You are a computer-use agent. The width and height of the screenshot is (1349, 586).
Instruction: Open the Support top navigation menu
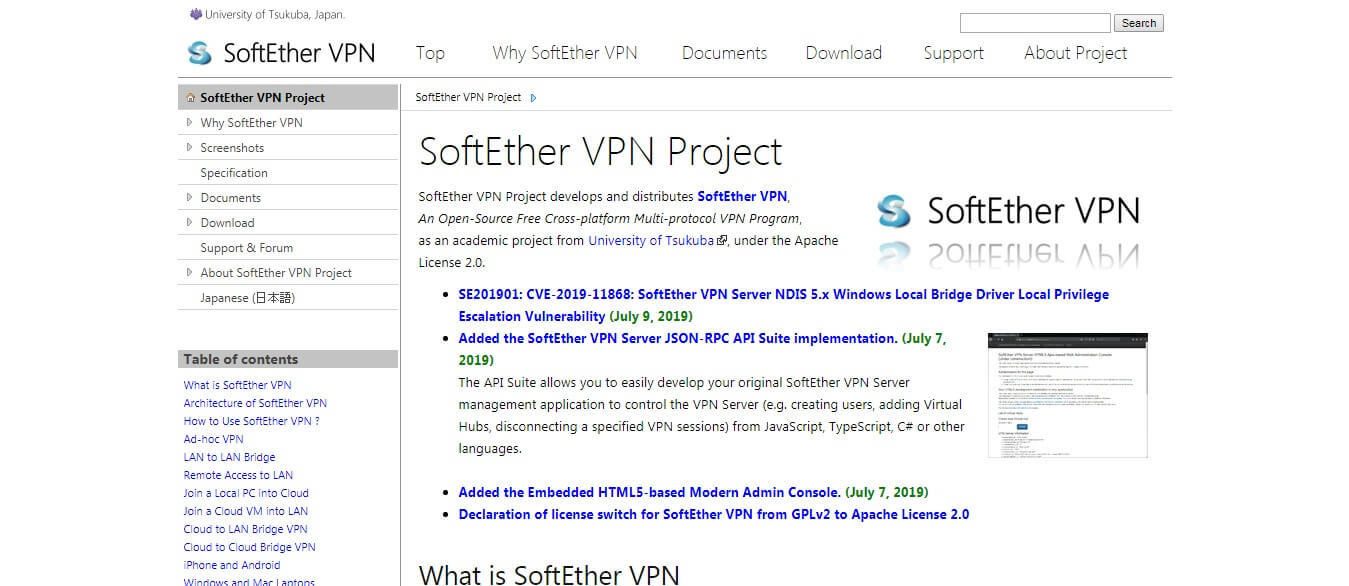[954, 54]
